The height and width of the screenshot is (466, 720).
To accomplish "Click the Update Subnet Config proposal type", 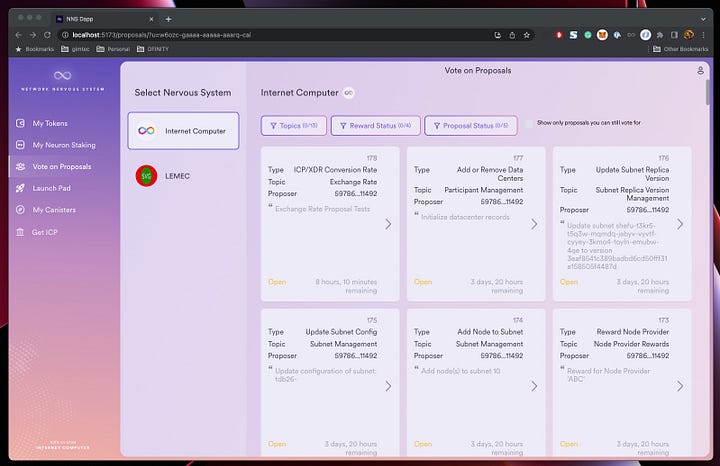I will (341, 332).
